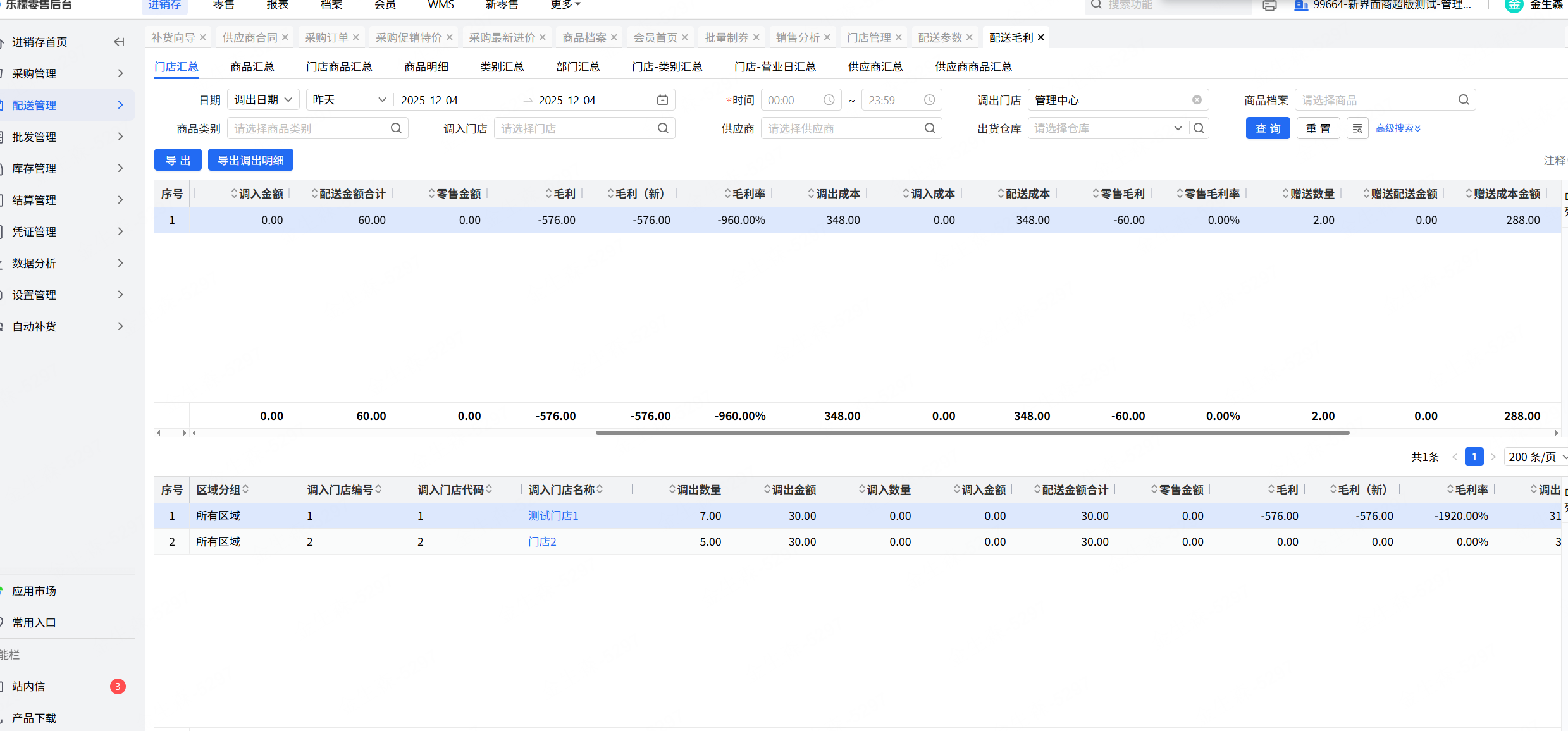Switch to 商品明细 tab
The height and width of the screenshot is (731, 1568).
(x=426, y=67)
